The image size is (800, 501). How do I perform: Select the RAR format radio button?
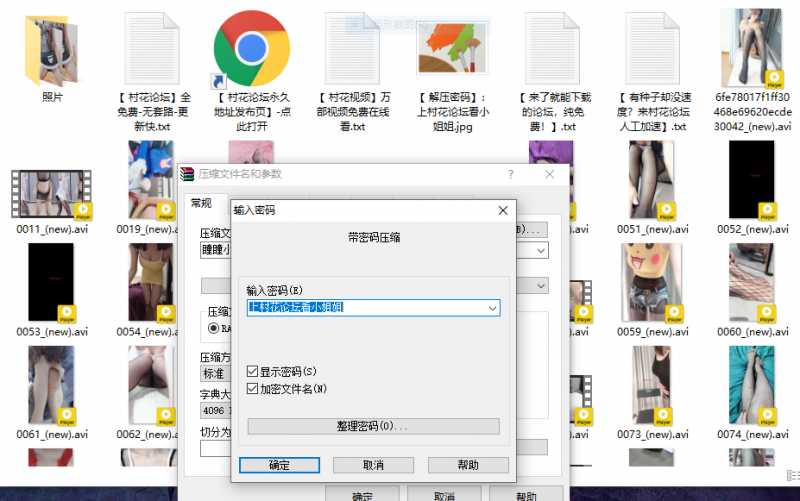[x=214, y=328]
